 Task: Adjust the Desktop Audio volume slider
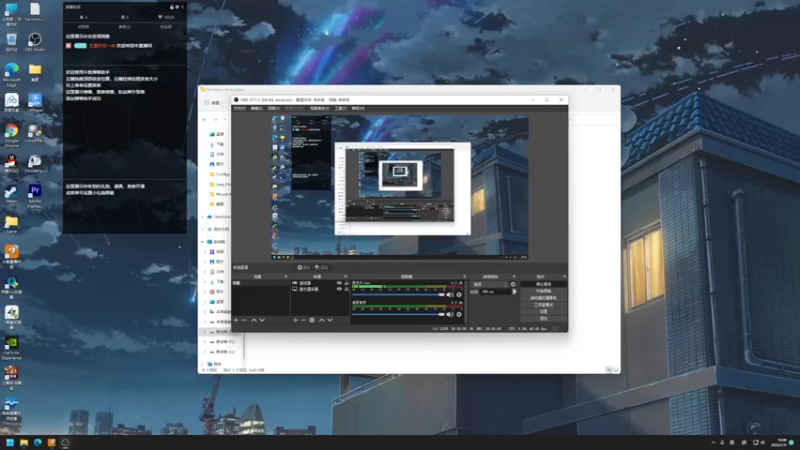point(398,314)
